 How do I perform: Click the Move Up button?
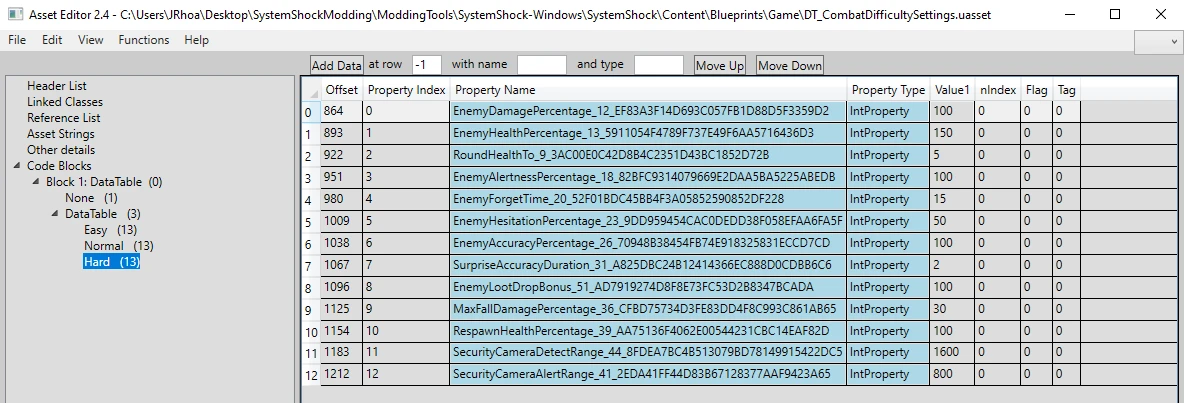point(720,66)
